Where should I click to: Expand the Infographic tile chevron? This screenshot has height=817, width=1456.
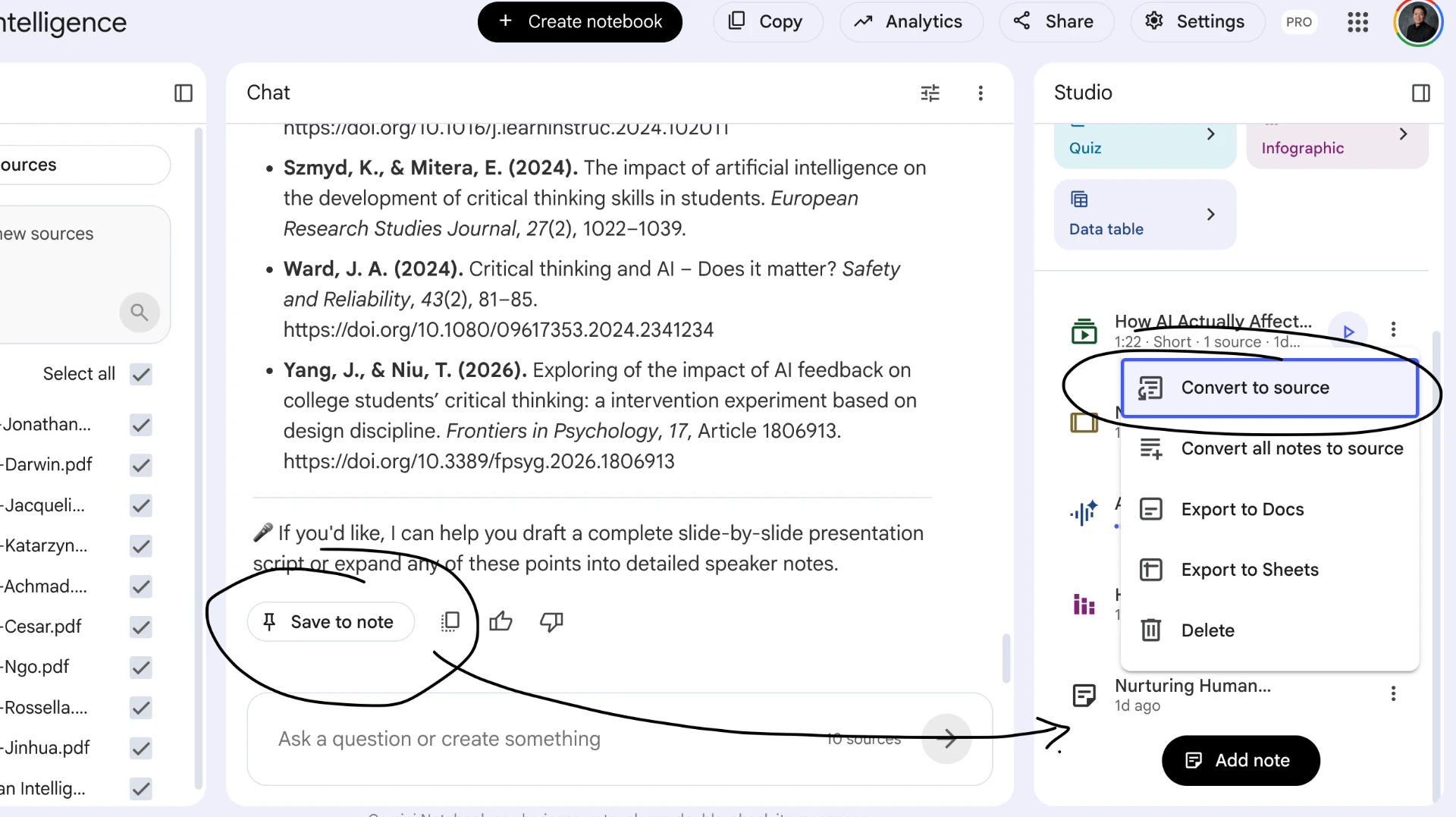tap(1404, 134)
